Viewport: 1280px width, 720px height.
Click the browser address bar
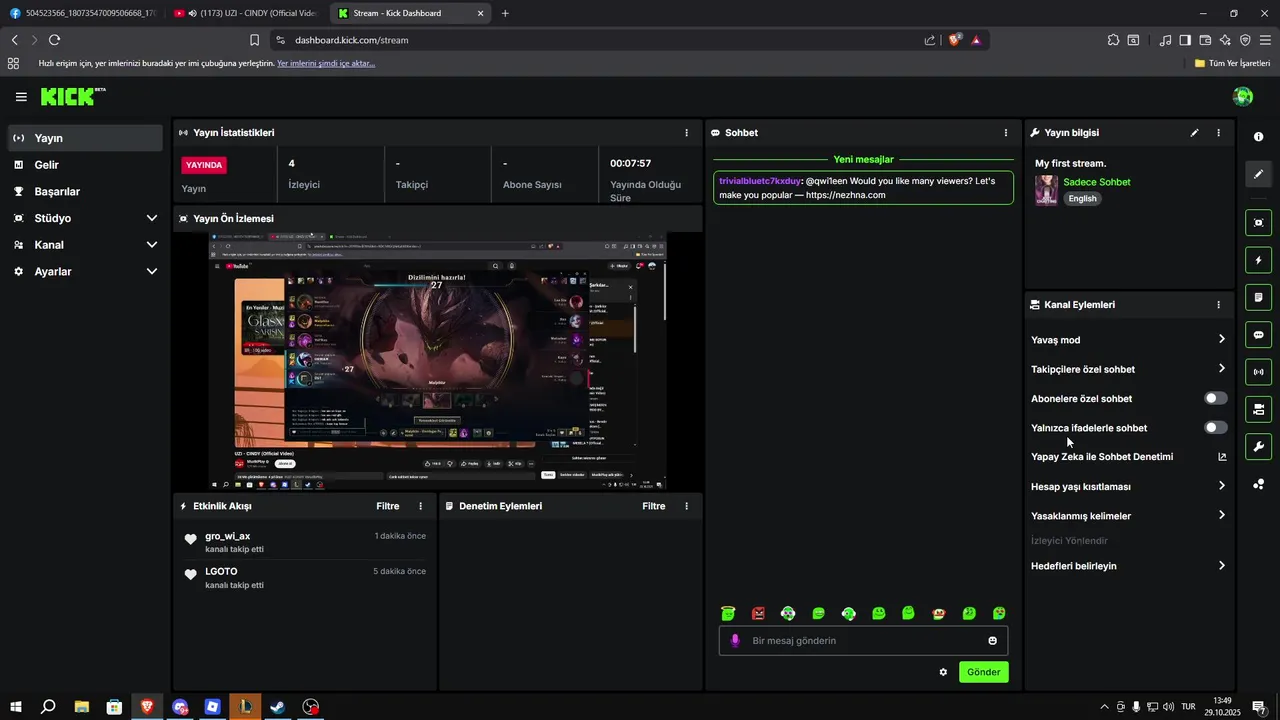600,40
